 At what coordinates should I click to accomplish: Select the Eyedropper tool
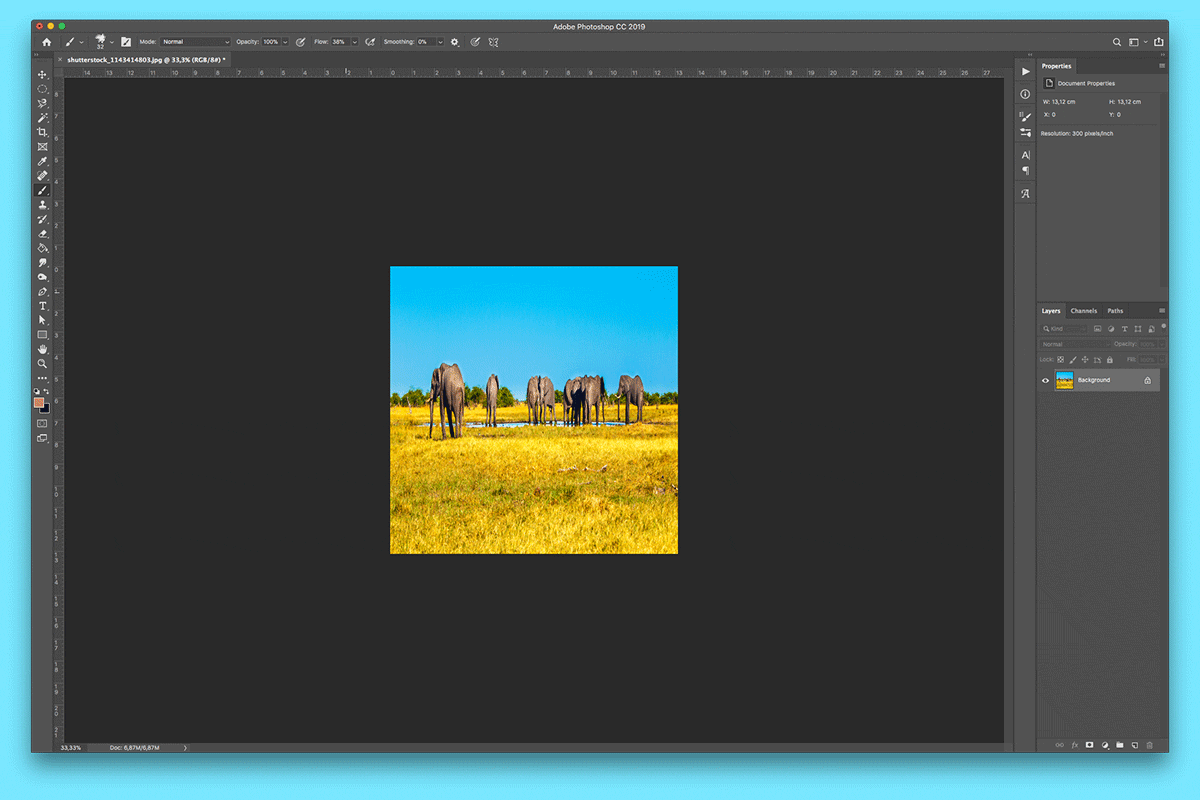tap(42, 161)
